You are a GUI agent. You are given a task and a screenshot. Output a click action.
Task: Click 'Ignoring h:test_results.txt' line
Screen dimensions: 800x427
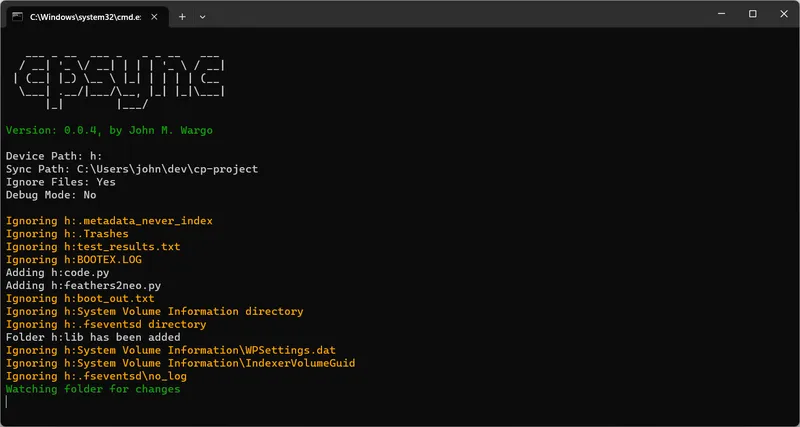pos(93,247)
